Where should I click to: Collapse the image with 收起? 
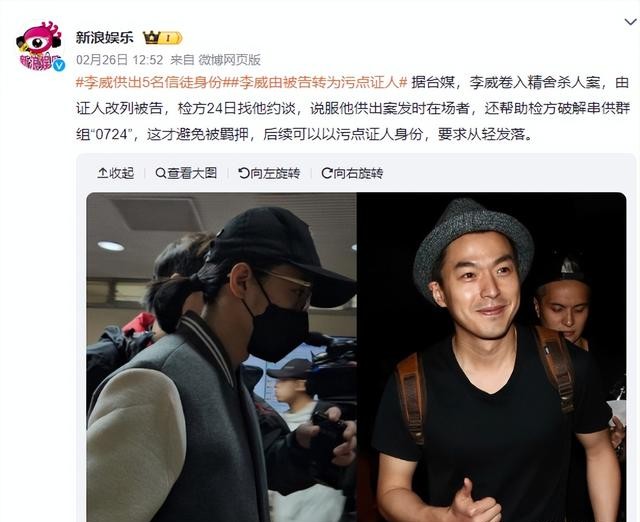click(116, 173)
